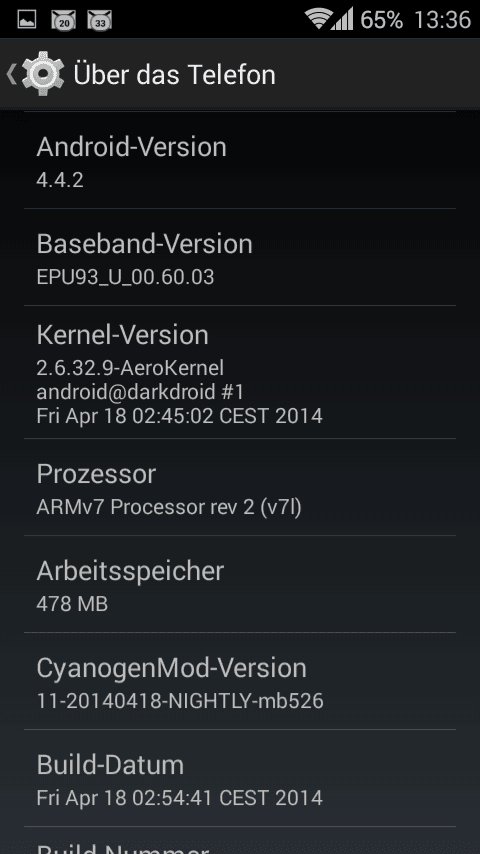Select the Baseband-Version entry
480x854 pixels.
click(240, 257)
